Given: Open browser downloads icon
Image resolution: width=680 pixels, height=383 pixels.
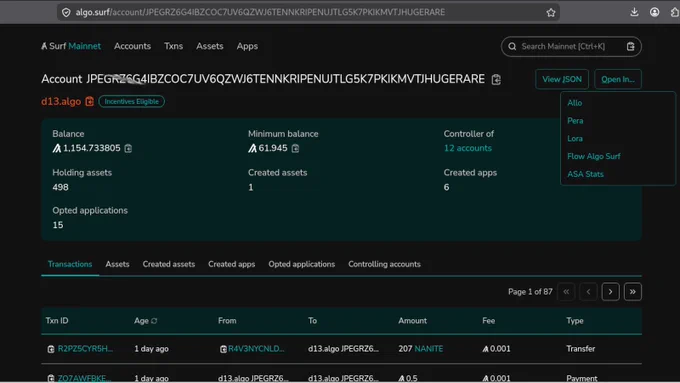Looking at the screenshot, I should (x=634, y=12).
